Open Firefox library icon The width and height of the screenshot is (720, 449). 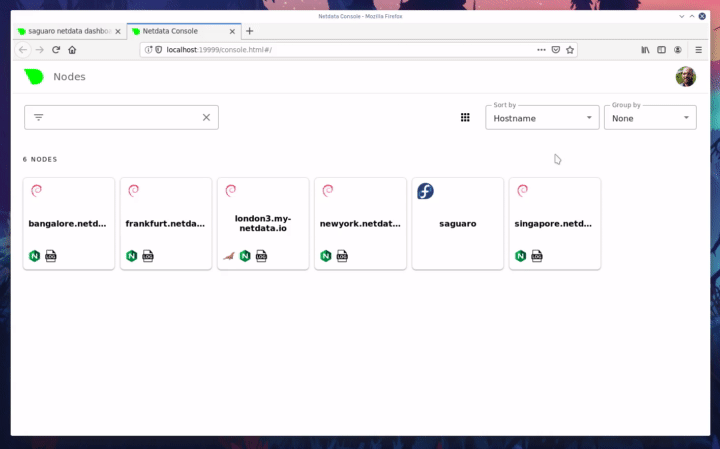point(645,50)
